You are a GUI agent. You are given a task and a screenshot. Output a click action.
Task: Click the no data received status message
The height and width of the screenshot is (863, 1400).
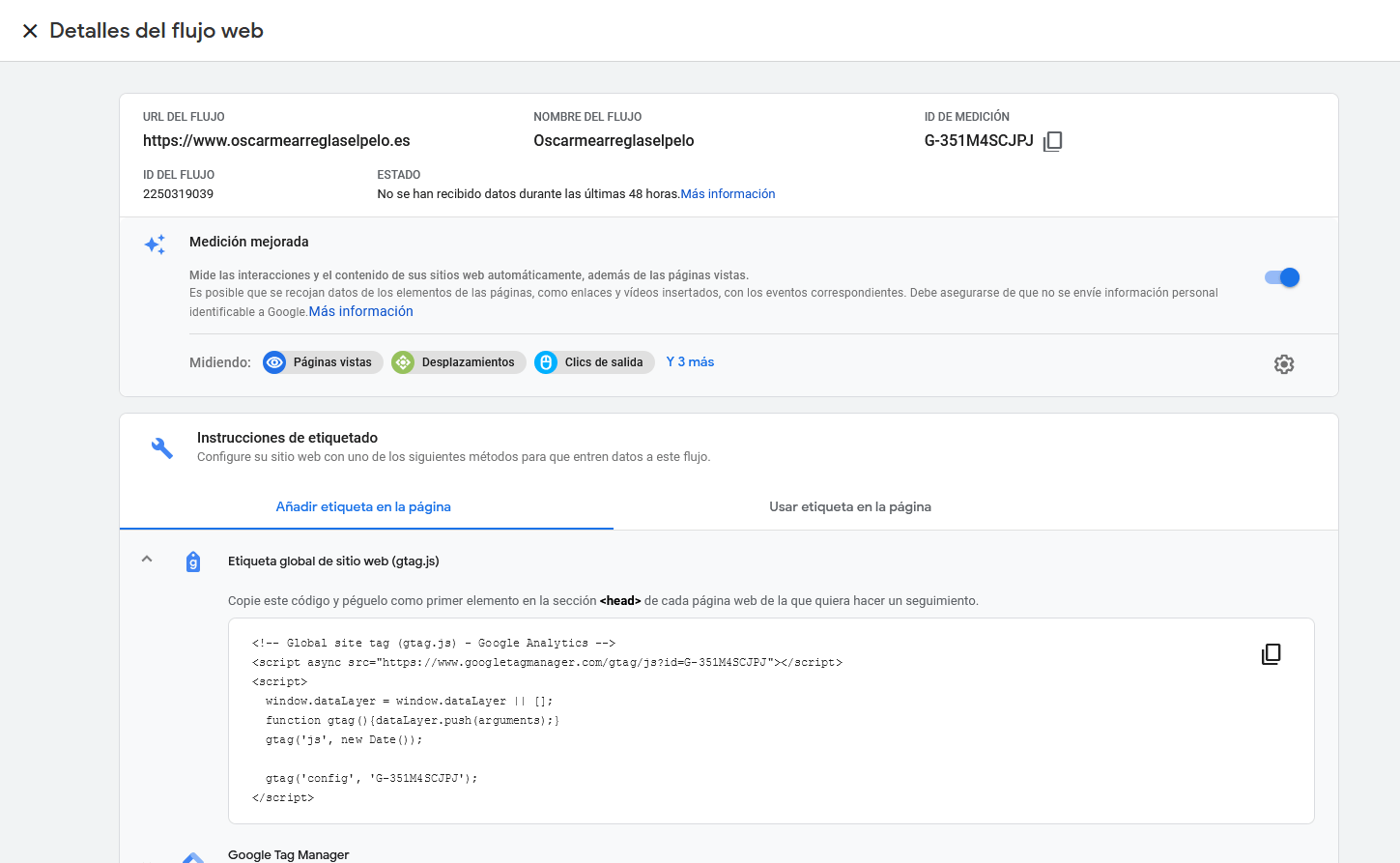[529, 194]
